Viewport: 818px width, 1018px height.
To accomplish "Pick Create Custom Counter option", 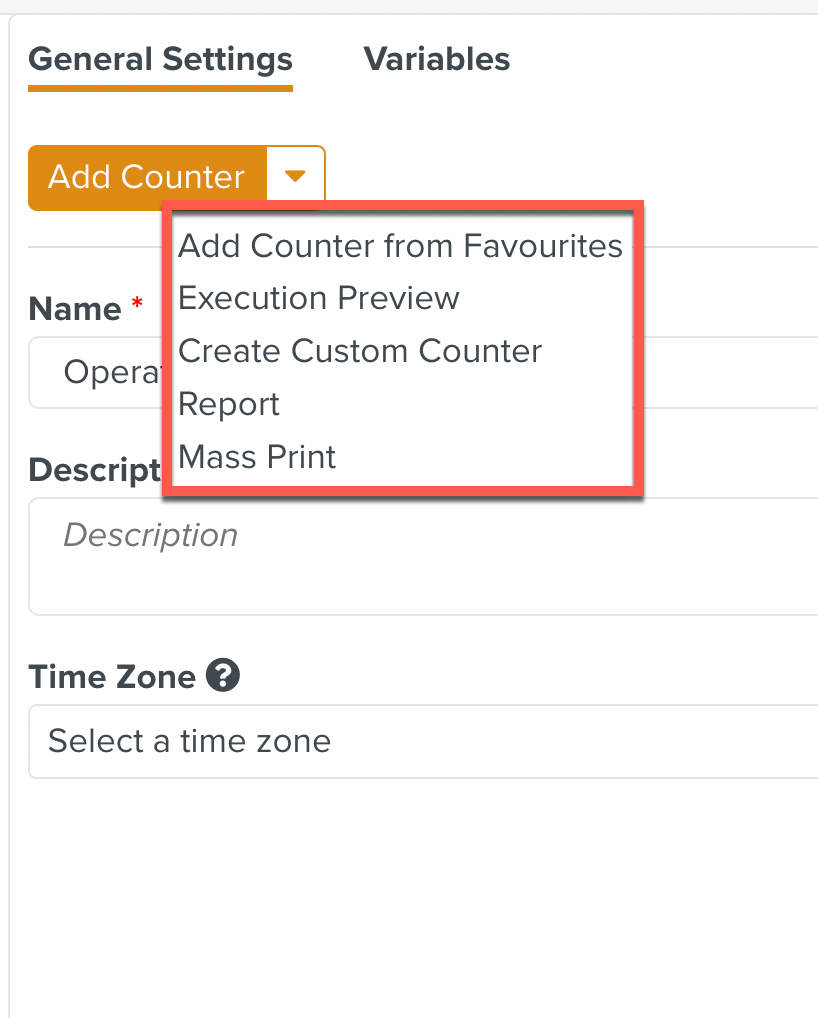I will tap(360, 351).
